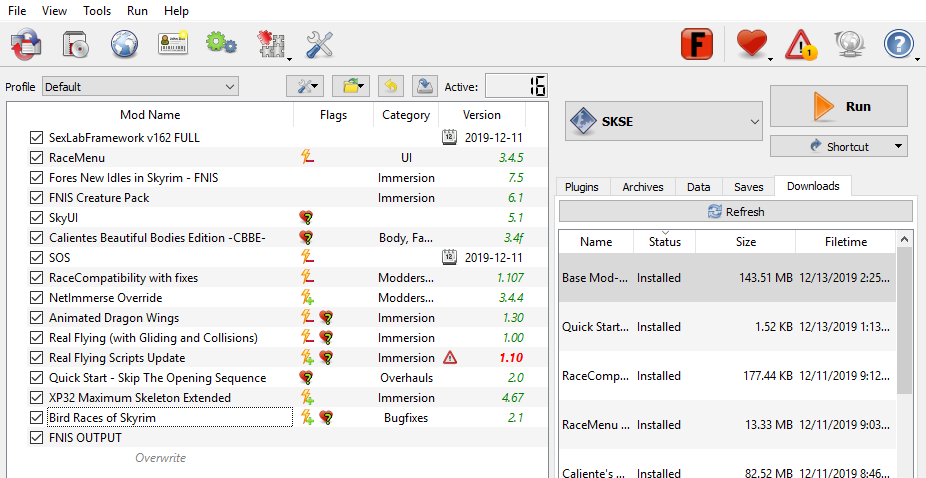Click the lightning plus flag for NetImmerse Override

point(307,298)
